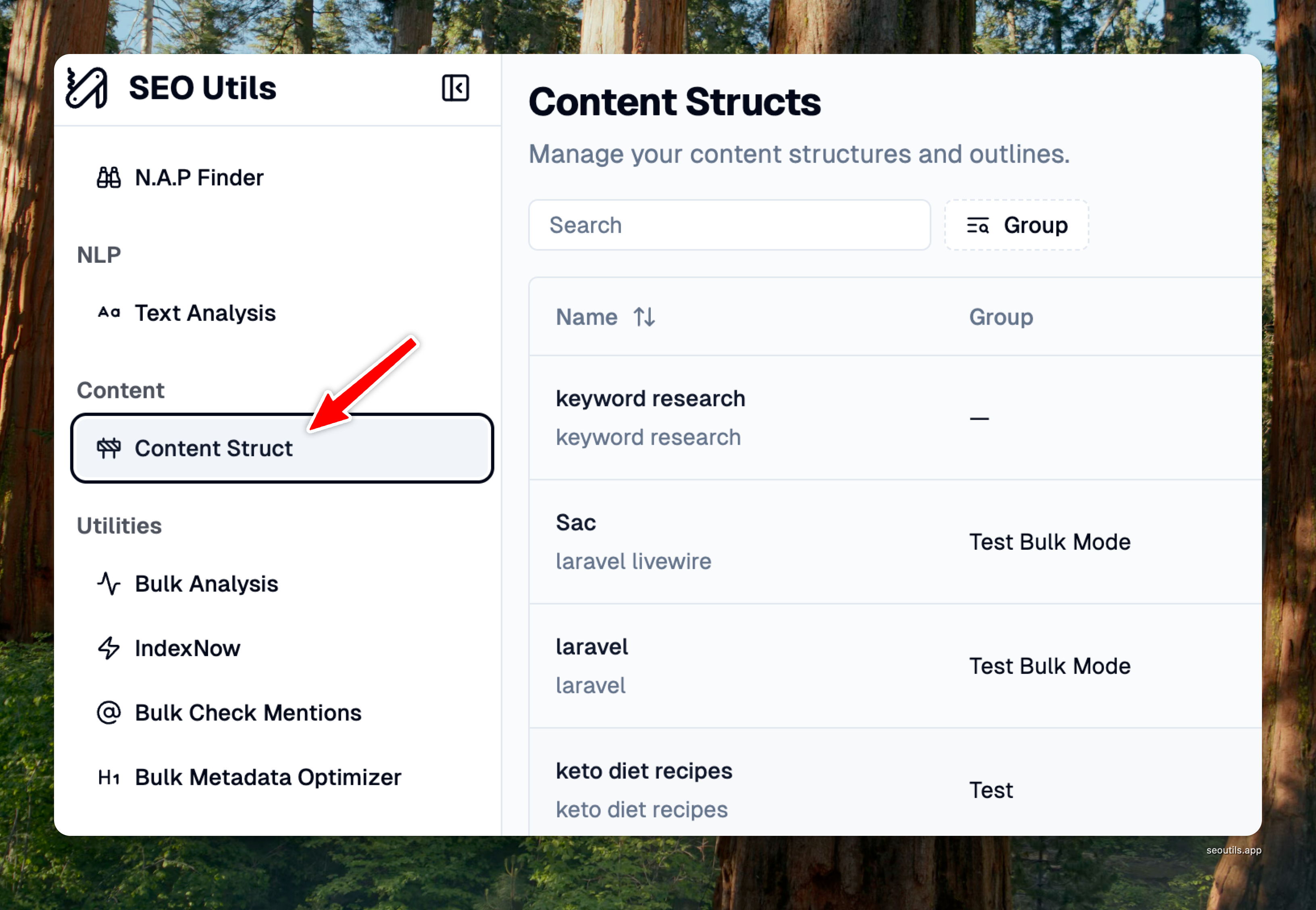Viewport: 1316px width, 910px height.
Task: Open the Group filter dropdown
Action: pyautogui.click(x=1016, y=225)
